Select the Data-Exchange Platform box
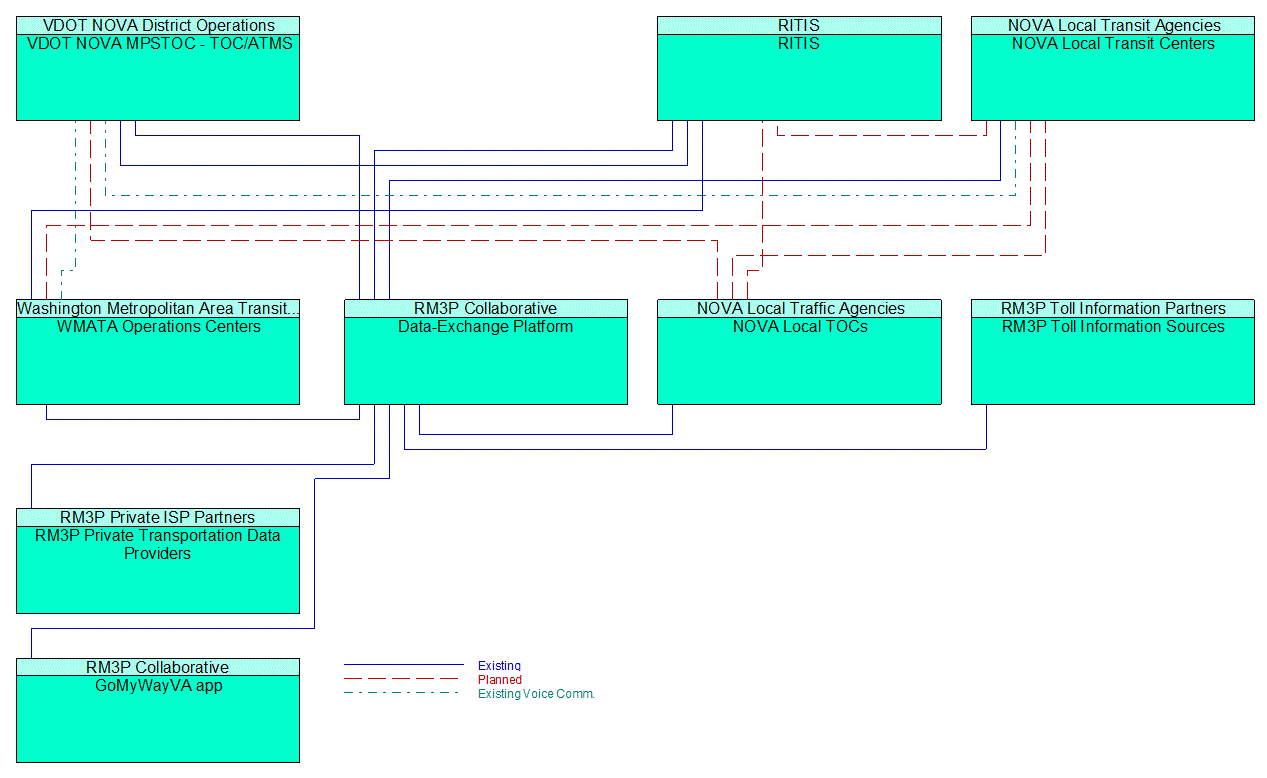 pyautogui.click(x=486, y=361)
